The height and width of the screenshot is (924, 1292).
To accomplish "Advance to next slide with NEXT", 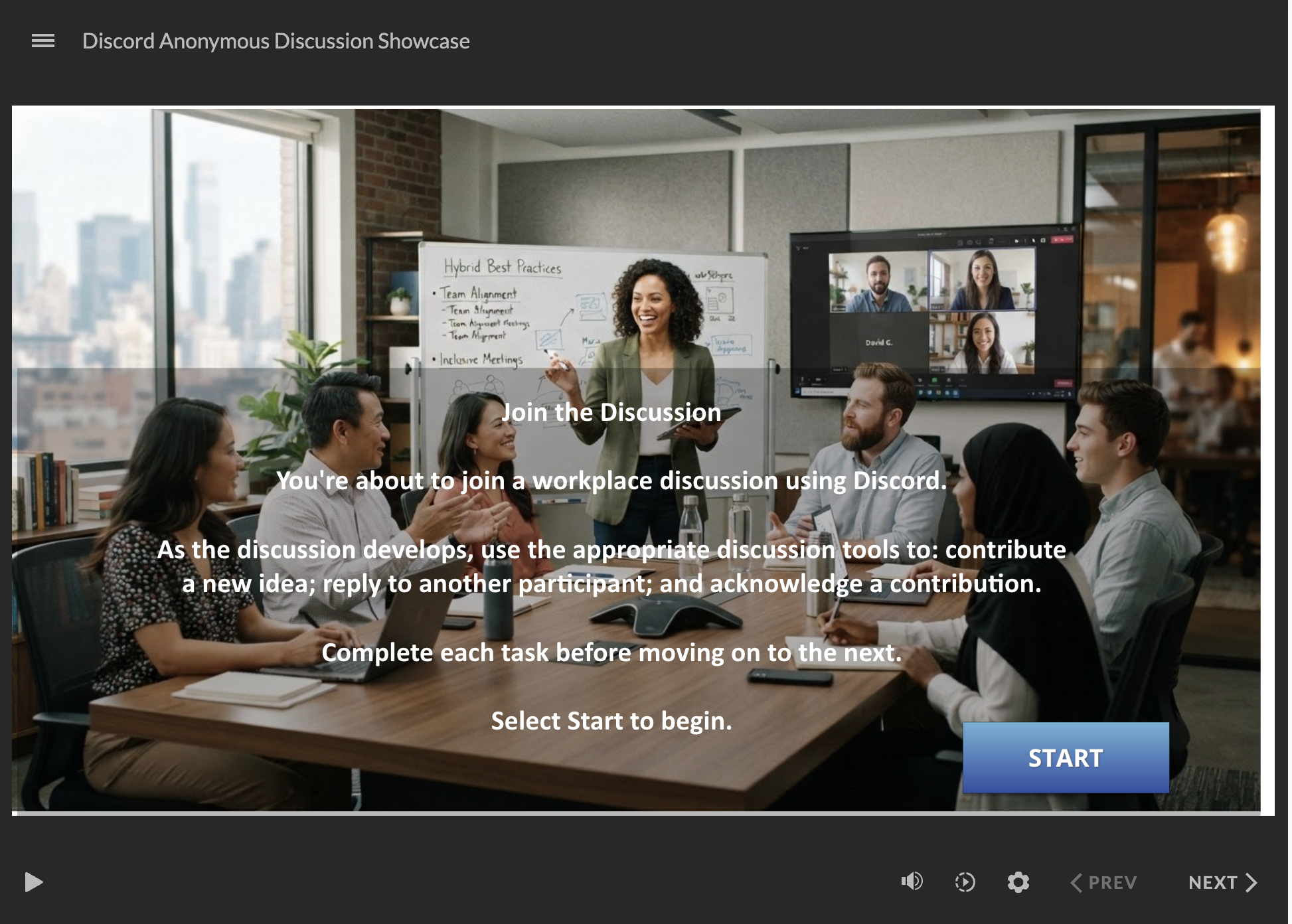I will click(x=1223, y=882).
